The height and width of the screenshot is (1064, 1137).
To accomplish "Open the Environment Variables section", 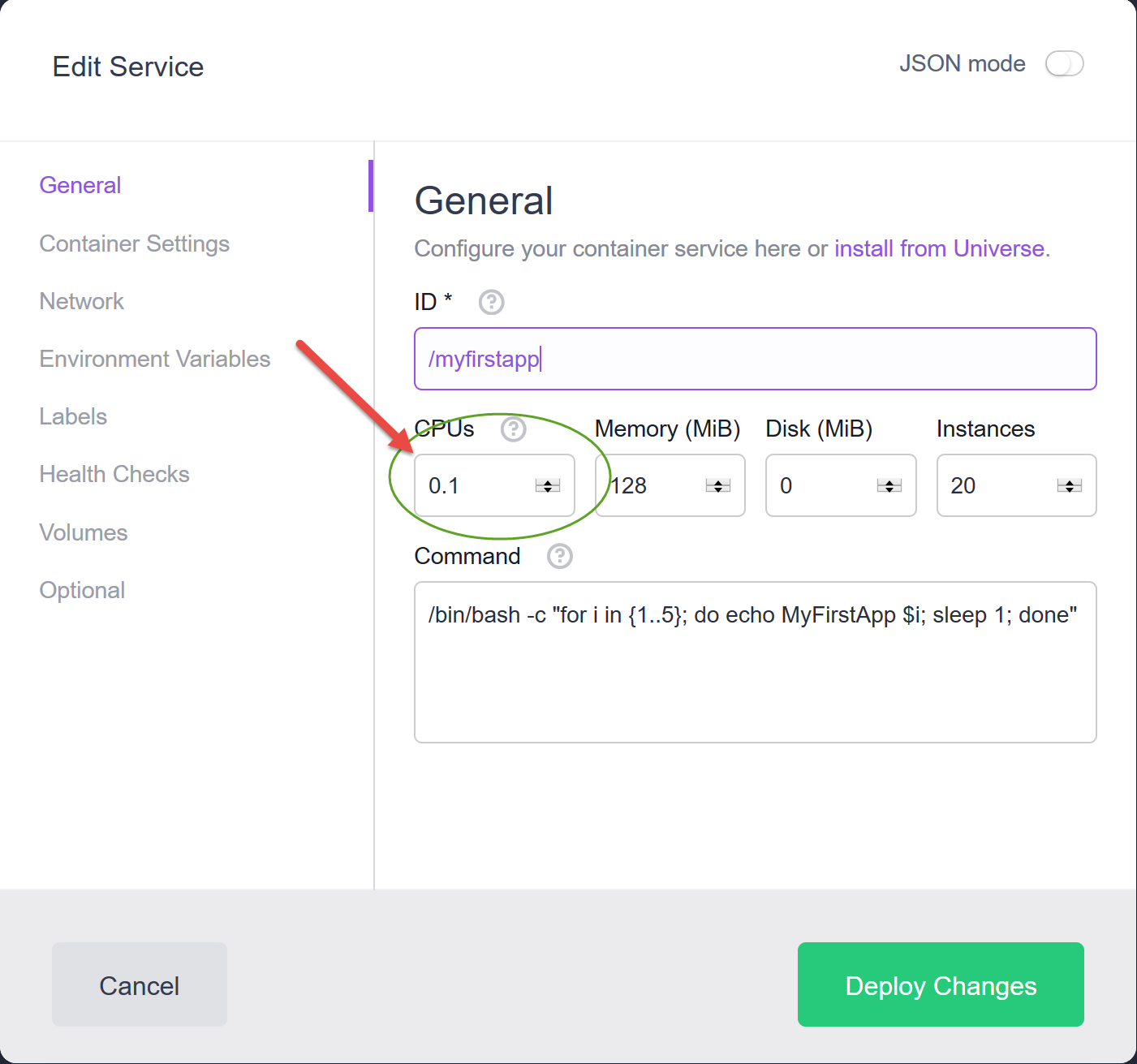I will click(x=155, y=359).
